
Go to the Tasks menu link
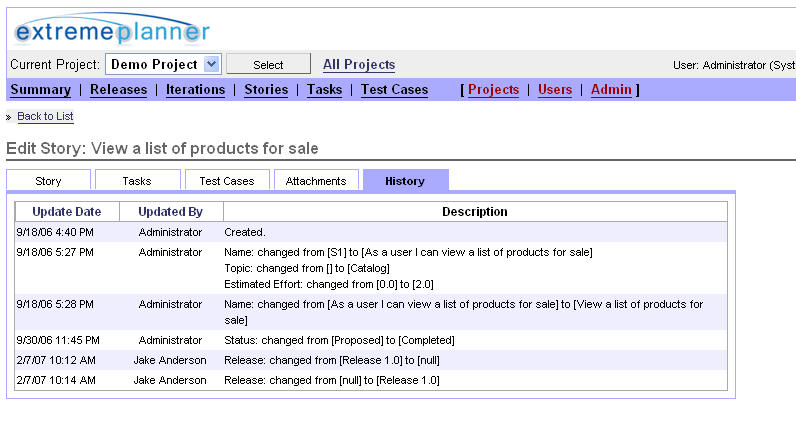point(324,90)
